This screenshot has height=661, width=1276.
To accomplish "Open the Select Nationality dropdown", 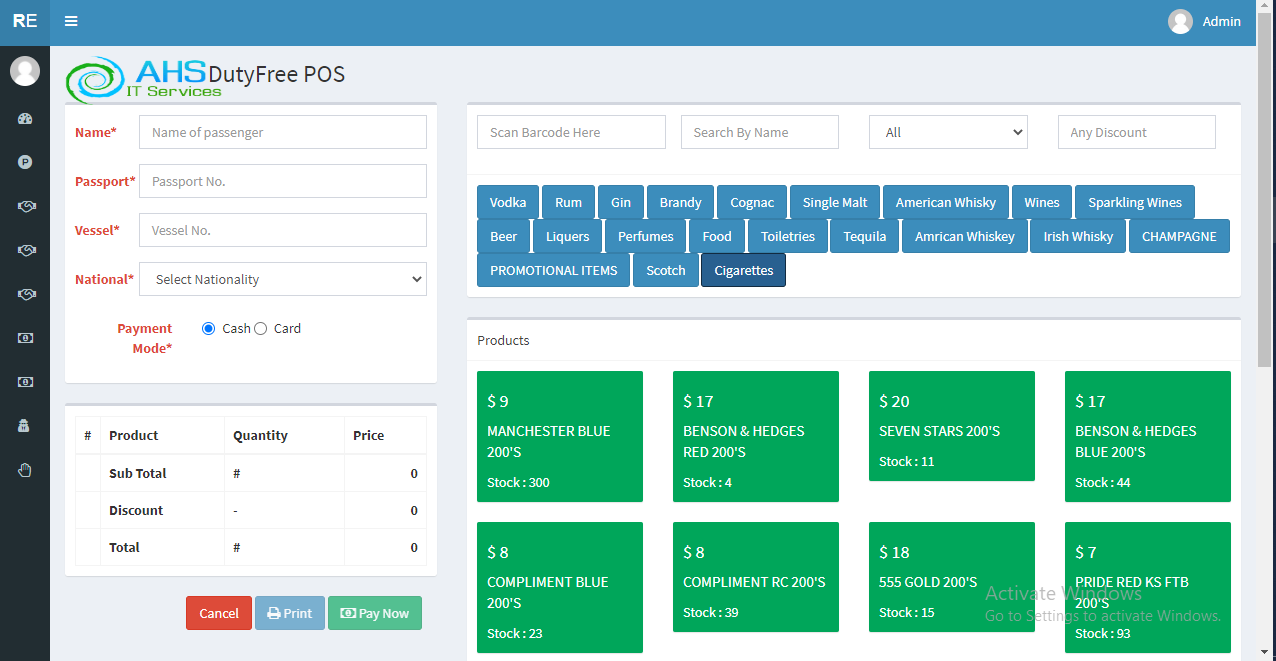I will [283, 279].
